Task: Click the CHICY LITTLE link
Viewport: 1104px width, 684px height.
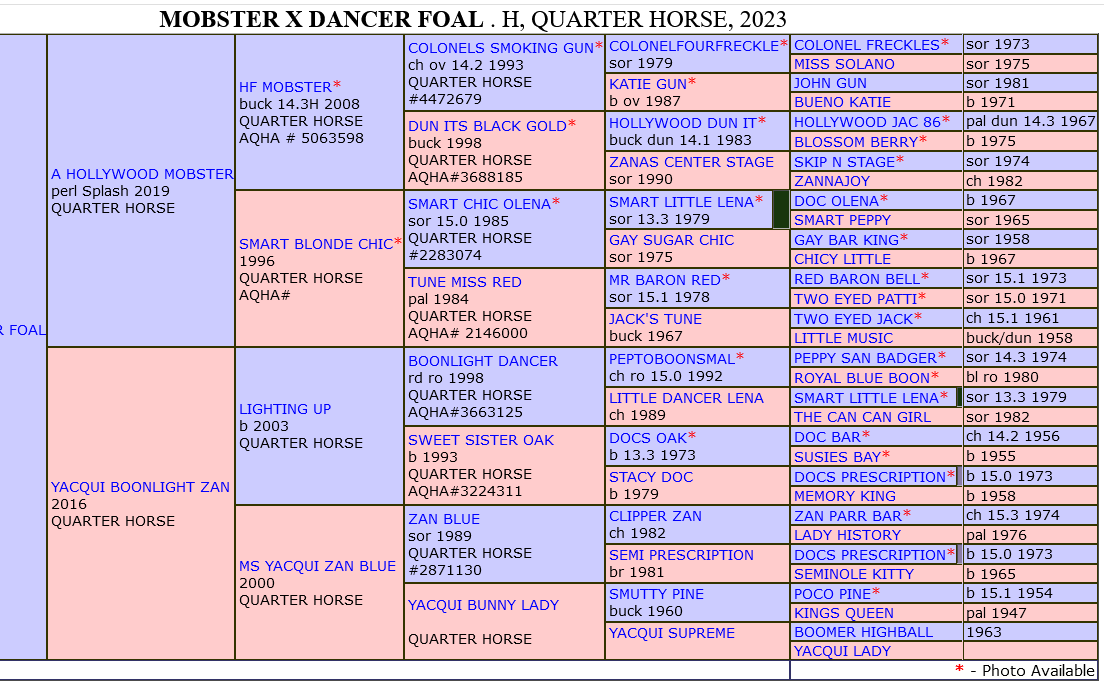Action: click(x=843, y=259)
